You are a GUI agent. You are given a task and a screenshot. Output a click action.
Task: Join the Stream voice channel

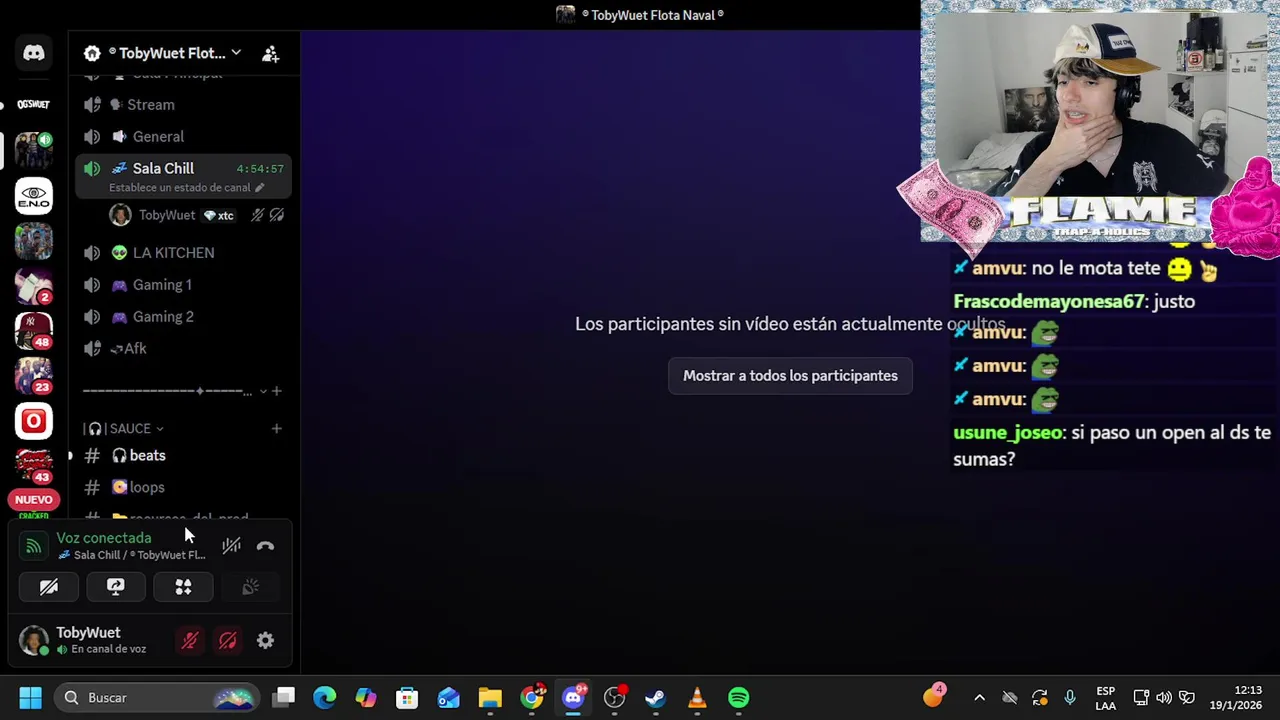click(184, 104)
